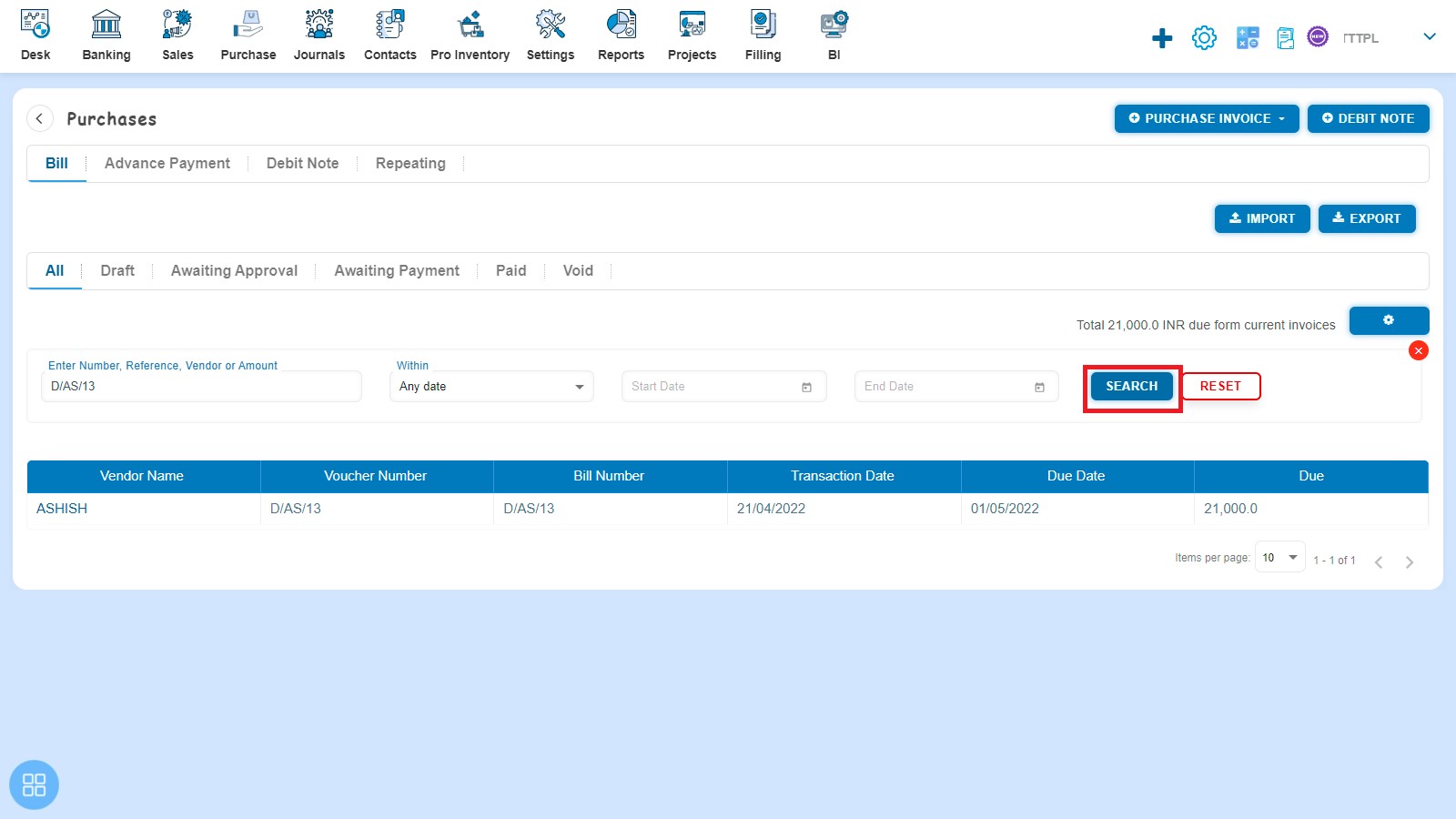1456x819 pixels.
Task: Open the BI dashboard icon
Action: pyautogui.click(x=834, y=25)
